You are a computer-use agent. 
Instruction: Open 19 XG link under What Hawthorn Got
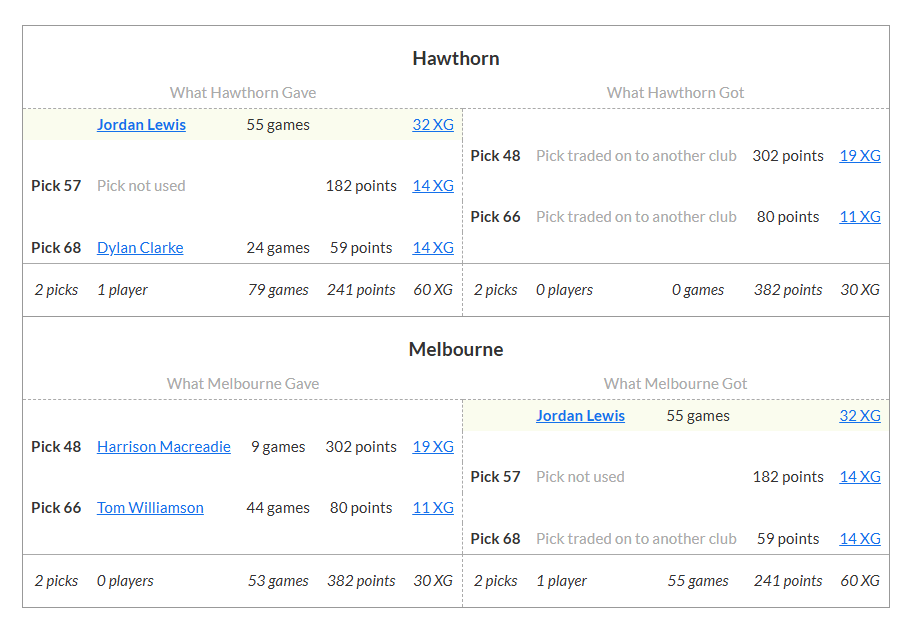(x=859, y=156)
